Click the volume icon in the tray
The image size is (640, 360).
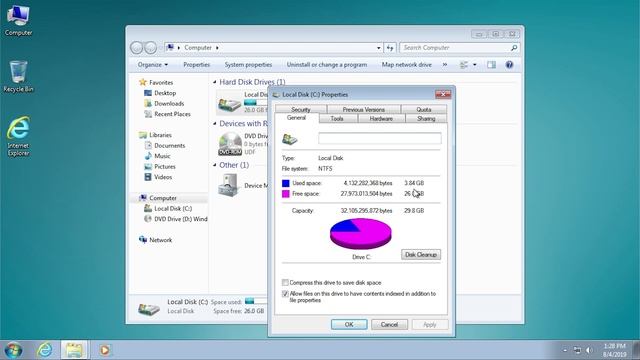click(x=589, y=350)
